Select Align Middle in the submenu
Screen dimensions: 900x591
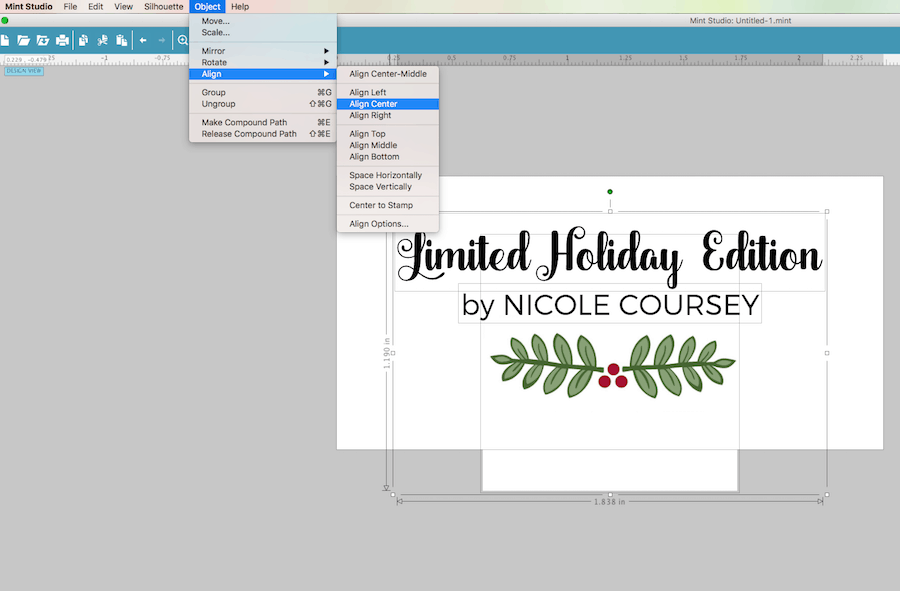[388, 145]
